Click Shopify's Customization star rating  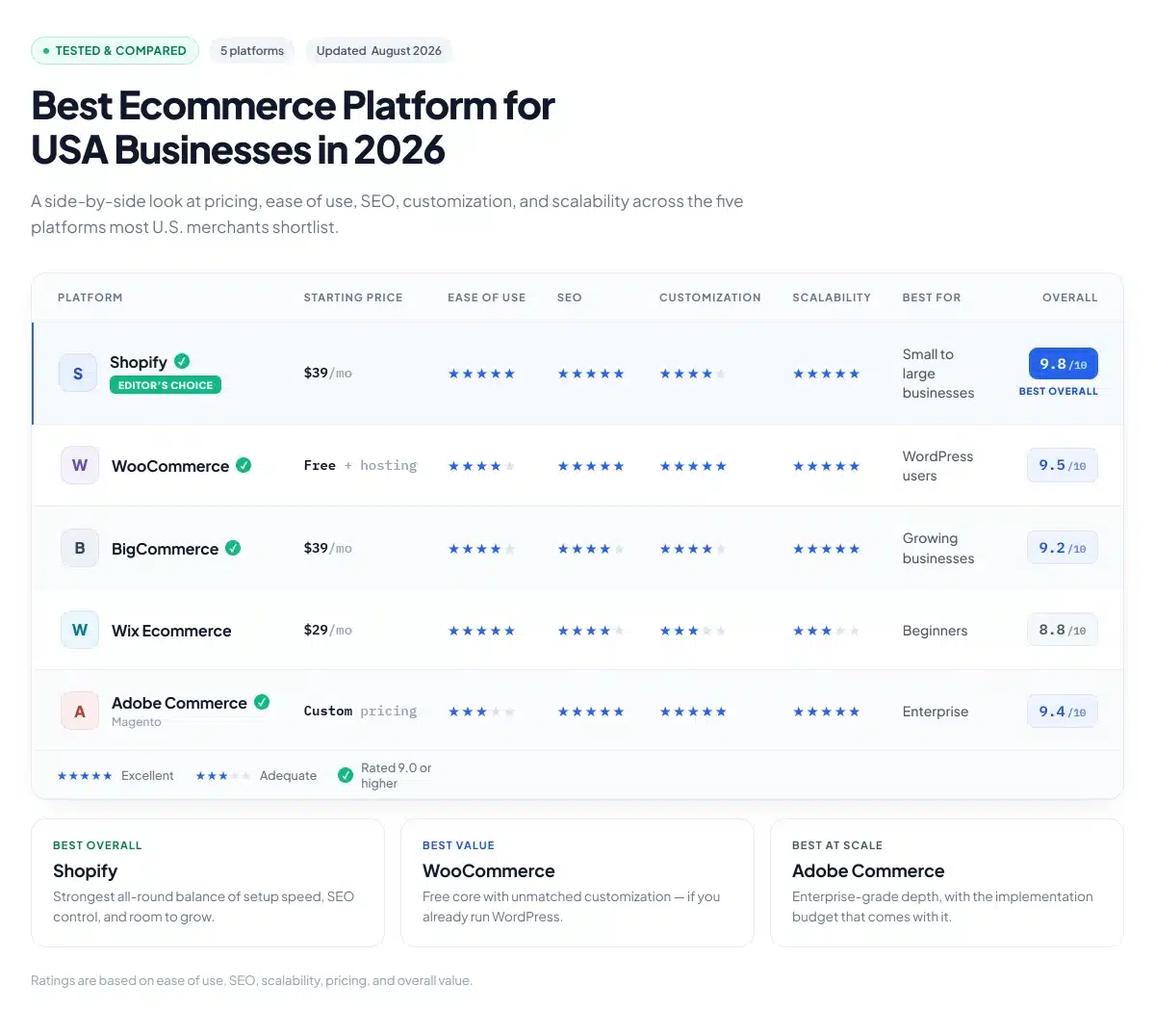pyautogui.click(x=693, y=374)
